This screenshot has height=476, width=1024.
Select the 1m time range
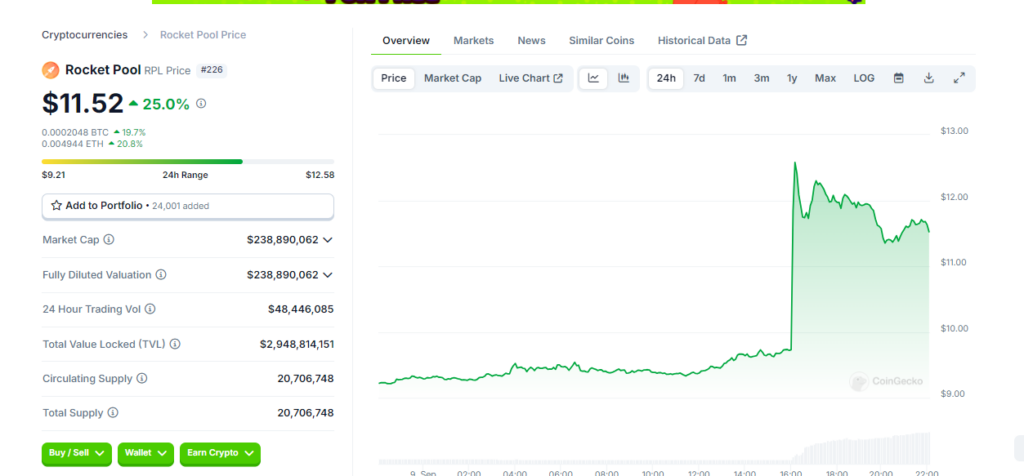(x=729, y=78)
